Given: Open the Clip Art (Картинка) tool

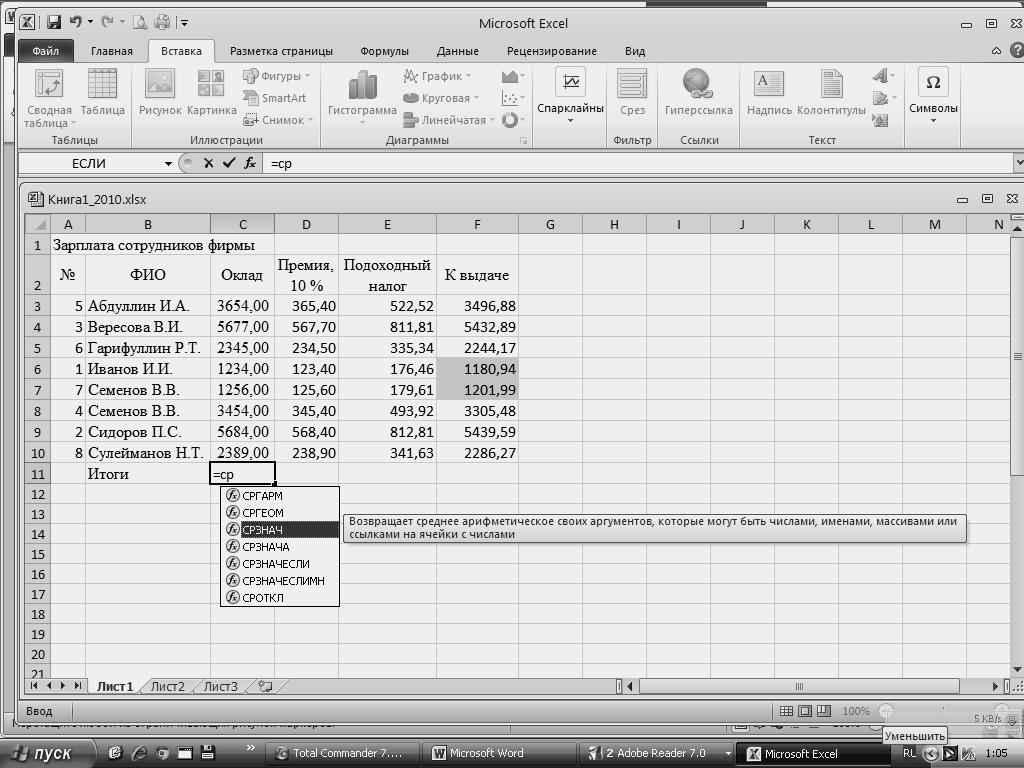Looking at the screenshot, I should click(x=211, y=93).
